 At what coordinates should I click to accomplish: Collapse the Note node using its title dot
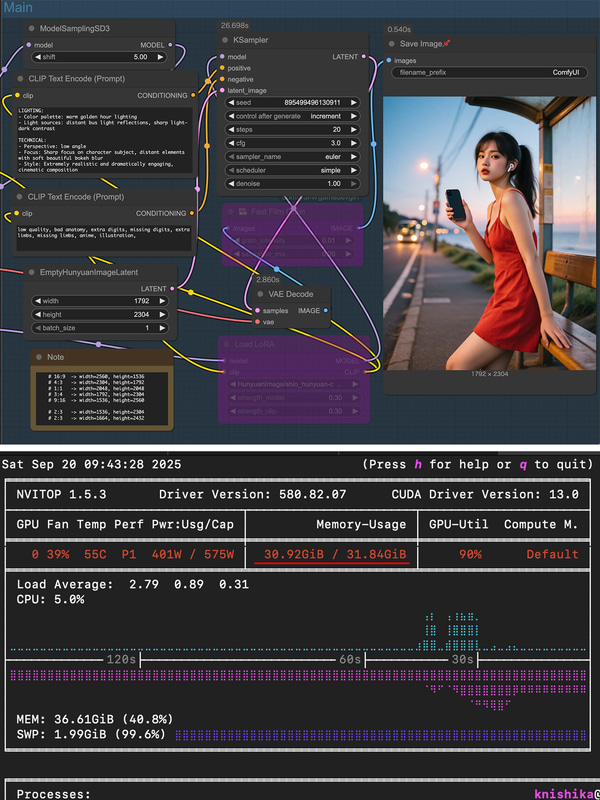[x=39, y=357]
